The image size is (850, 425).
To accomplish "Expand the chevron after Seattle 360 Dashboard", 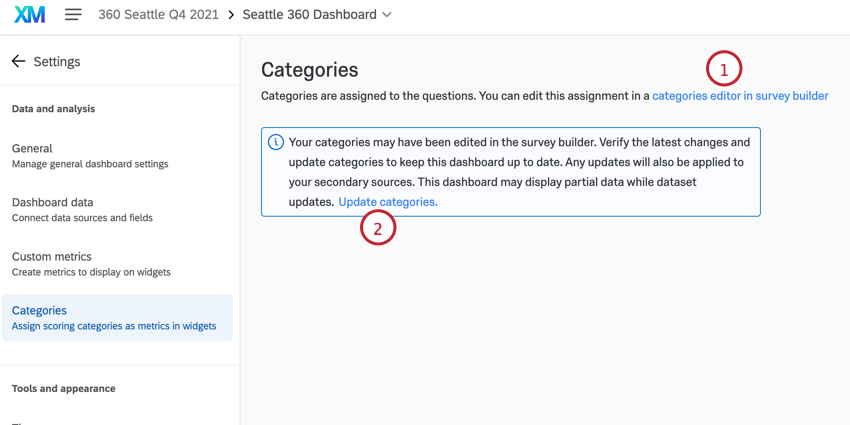I will coord(387,15).
